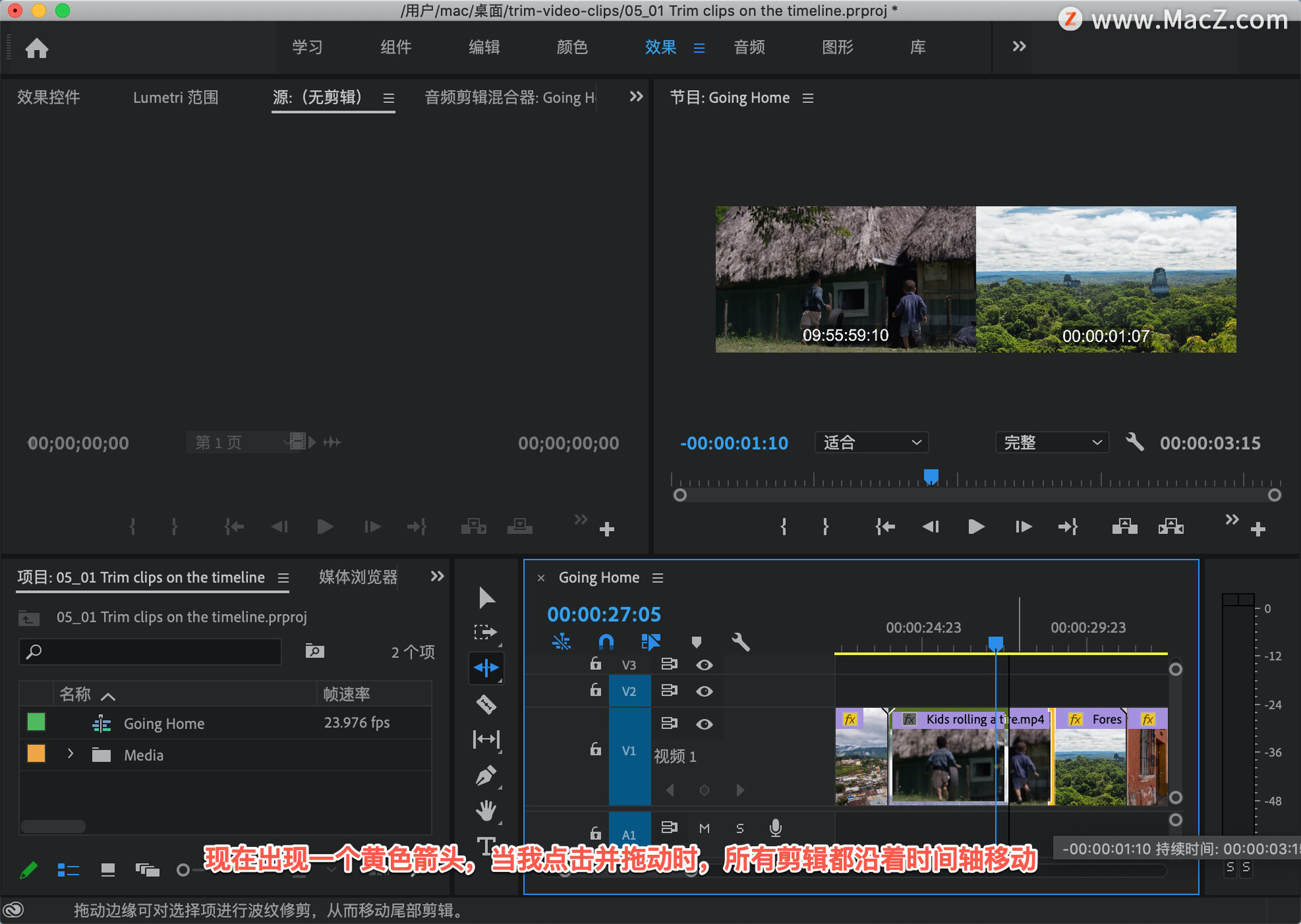The width and height of the screenshot is (1301, 924).
Task: Click the program monitor playhead marker
Action: [931, 476]
